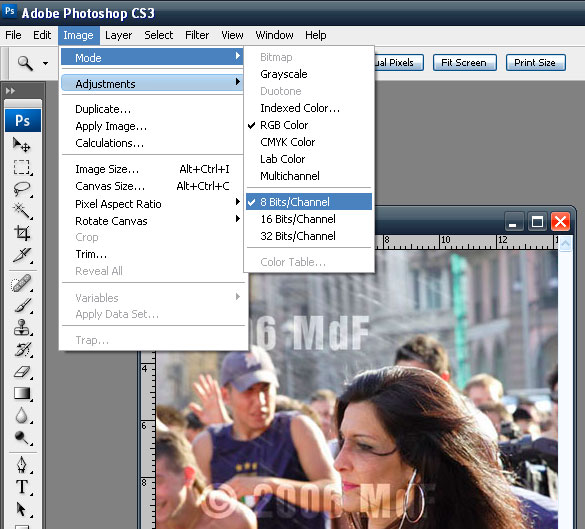Open the Layer menu
Viewport: 585px width, 529px height.
[x=118, y=35]
